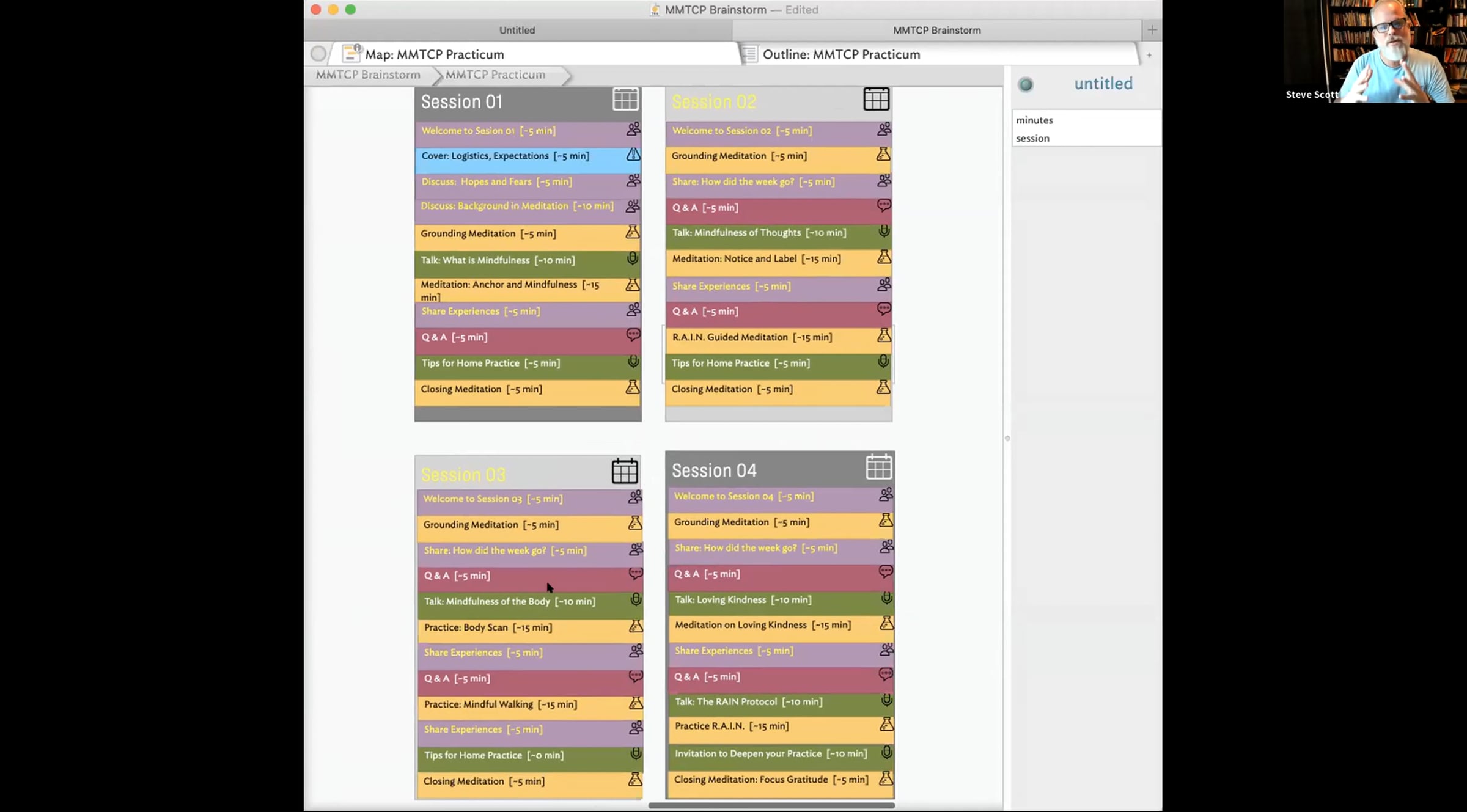The width and height of the screenshot is (1467, 812).
Task: Click the microphone badge on Talk: What is Mindfulness
Action: [x=633, y=258]
